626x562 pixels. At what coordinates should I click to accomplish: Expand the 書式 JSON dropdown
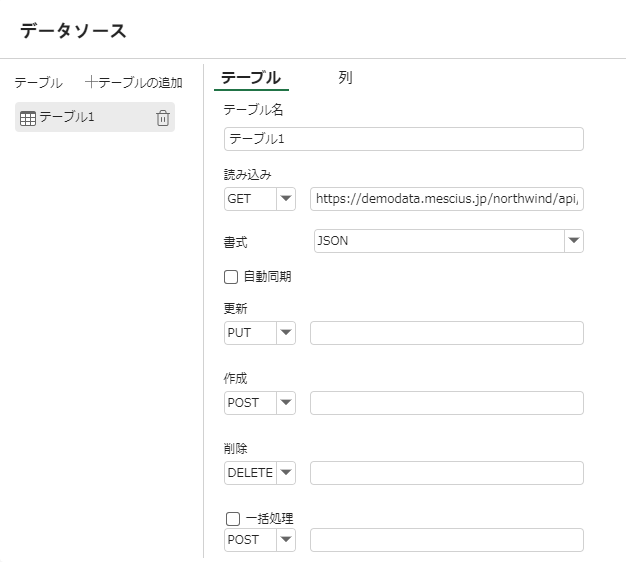click(x=573, y=241)
